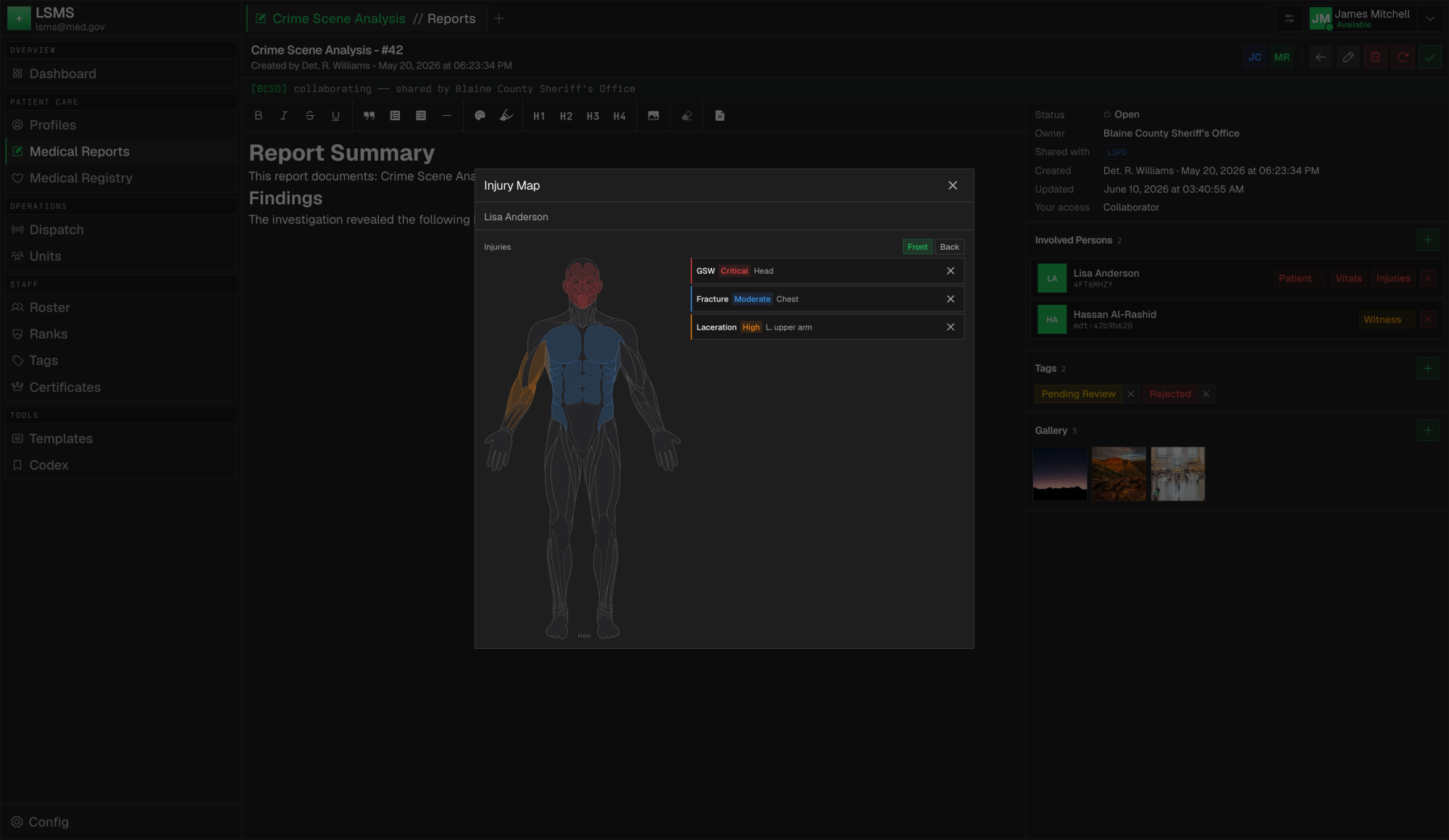The width and height of the screenshot is (1449, 840).
Task: Remove the GSW Critical Head injury
Action: pos(951,271)
